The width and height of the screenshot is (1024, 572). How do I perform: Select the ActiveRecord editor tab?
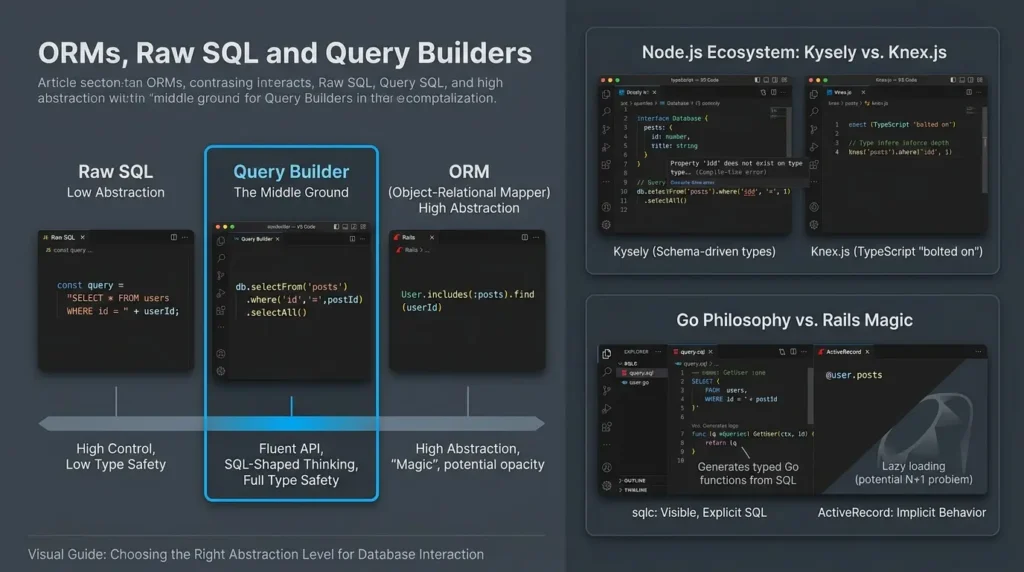[x=844, y=351]
